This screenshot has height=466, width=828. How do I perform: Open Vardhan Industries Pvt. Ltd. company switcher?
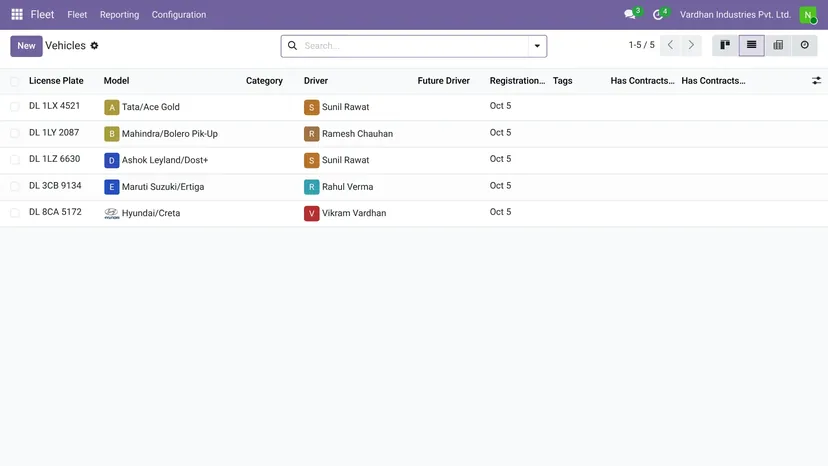(x=735, y=15)
